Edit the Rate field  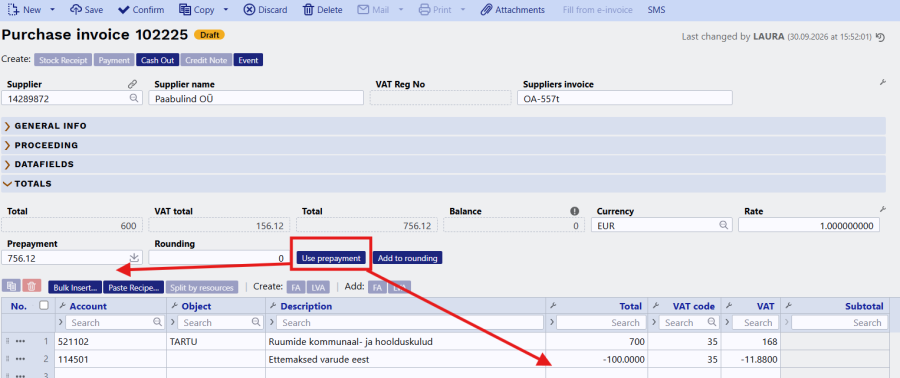[809, 225]
